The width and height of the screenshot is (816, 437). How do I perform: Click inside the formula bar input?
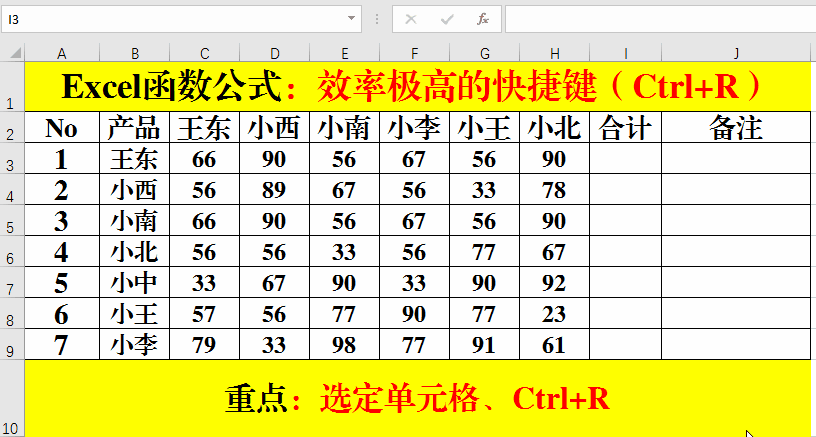(660, 19)
